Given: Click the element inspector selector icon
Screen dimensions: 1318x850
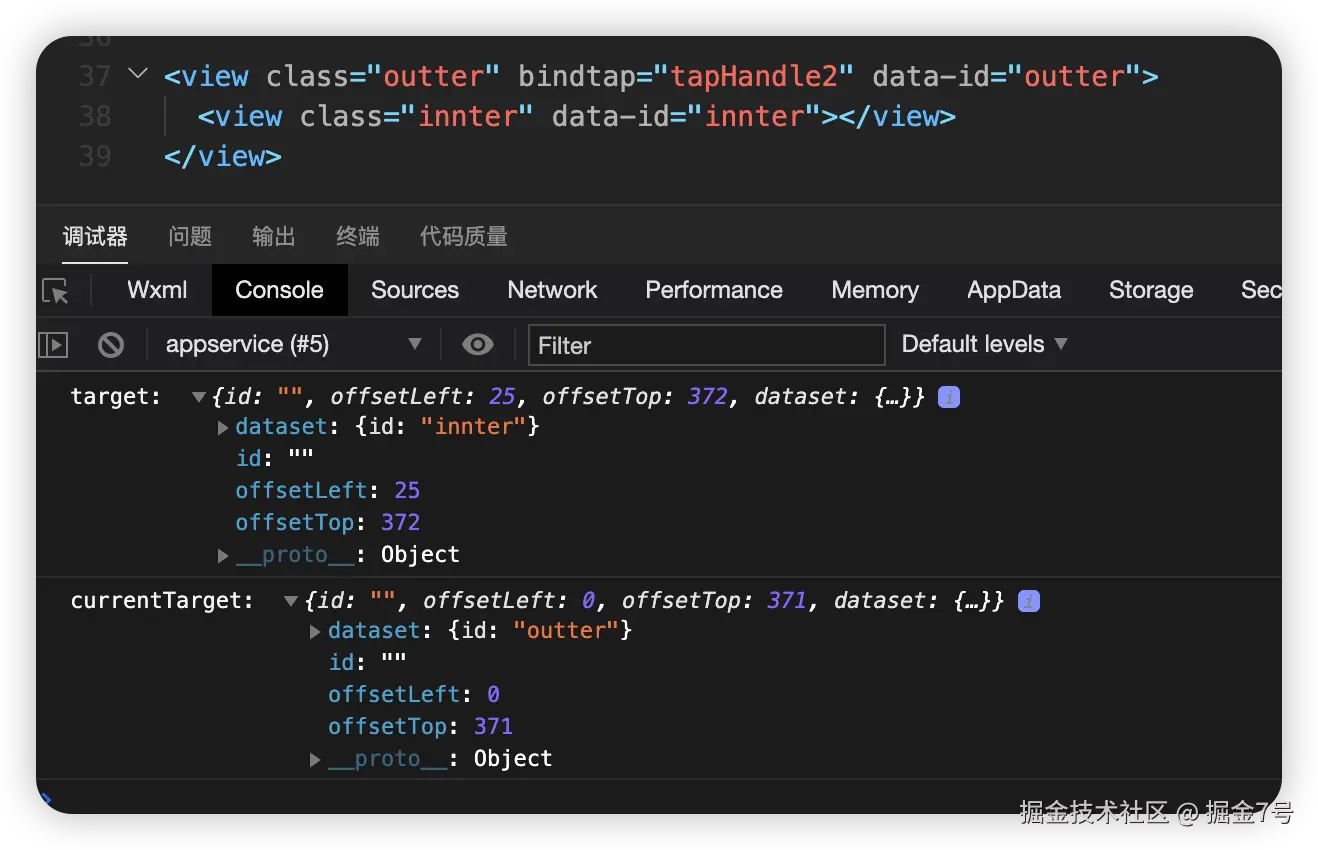Looking at the screenshot, I should [x=56, y=291].
